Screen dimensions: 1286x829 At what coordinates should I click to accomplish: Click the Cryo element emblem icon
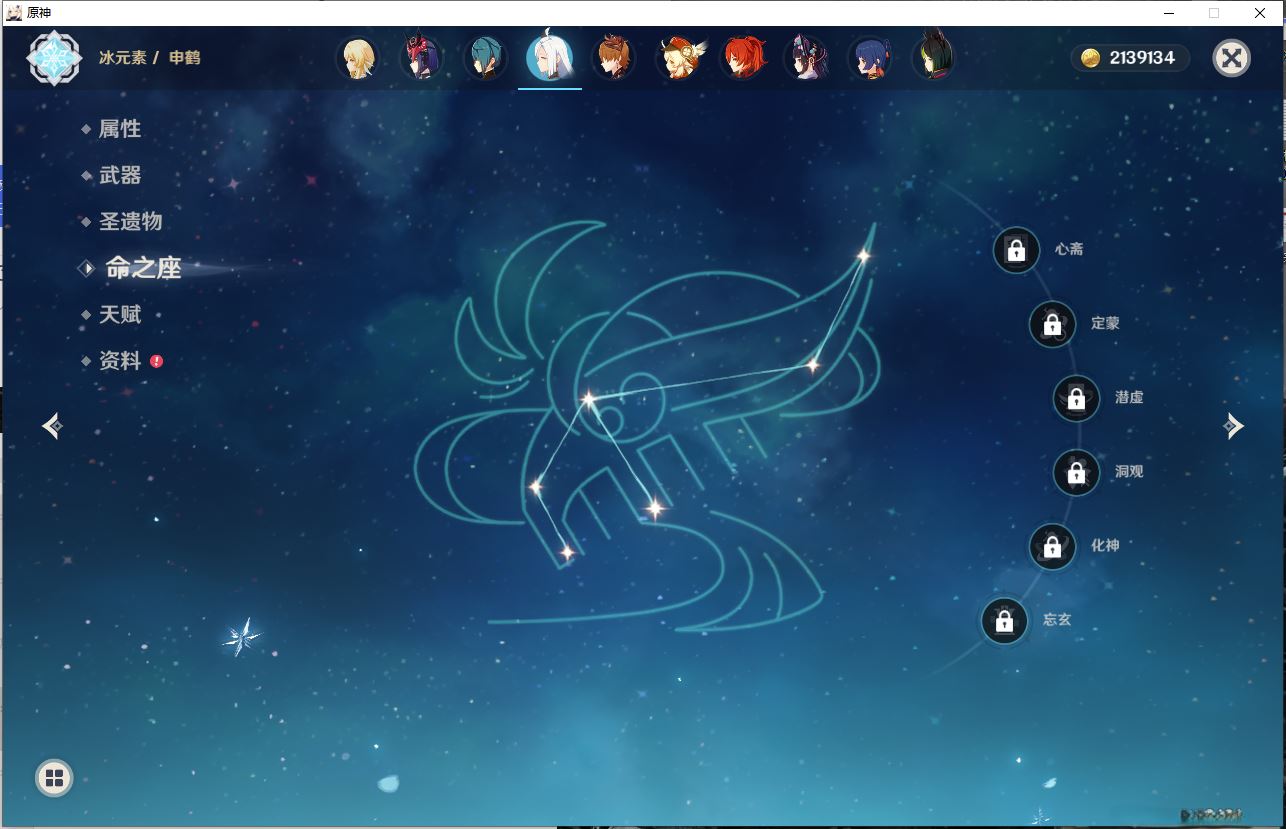click(x=54, y=58)
